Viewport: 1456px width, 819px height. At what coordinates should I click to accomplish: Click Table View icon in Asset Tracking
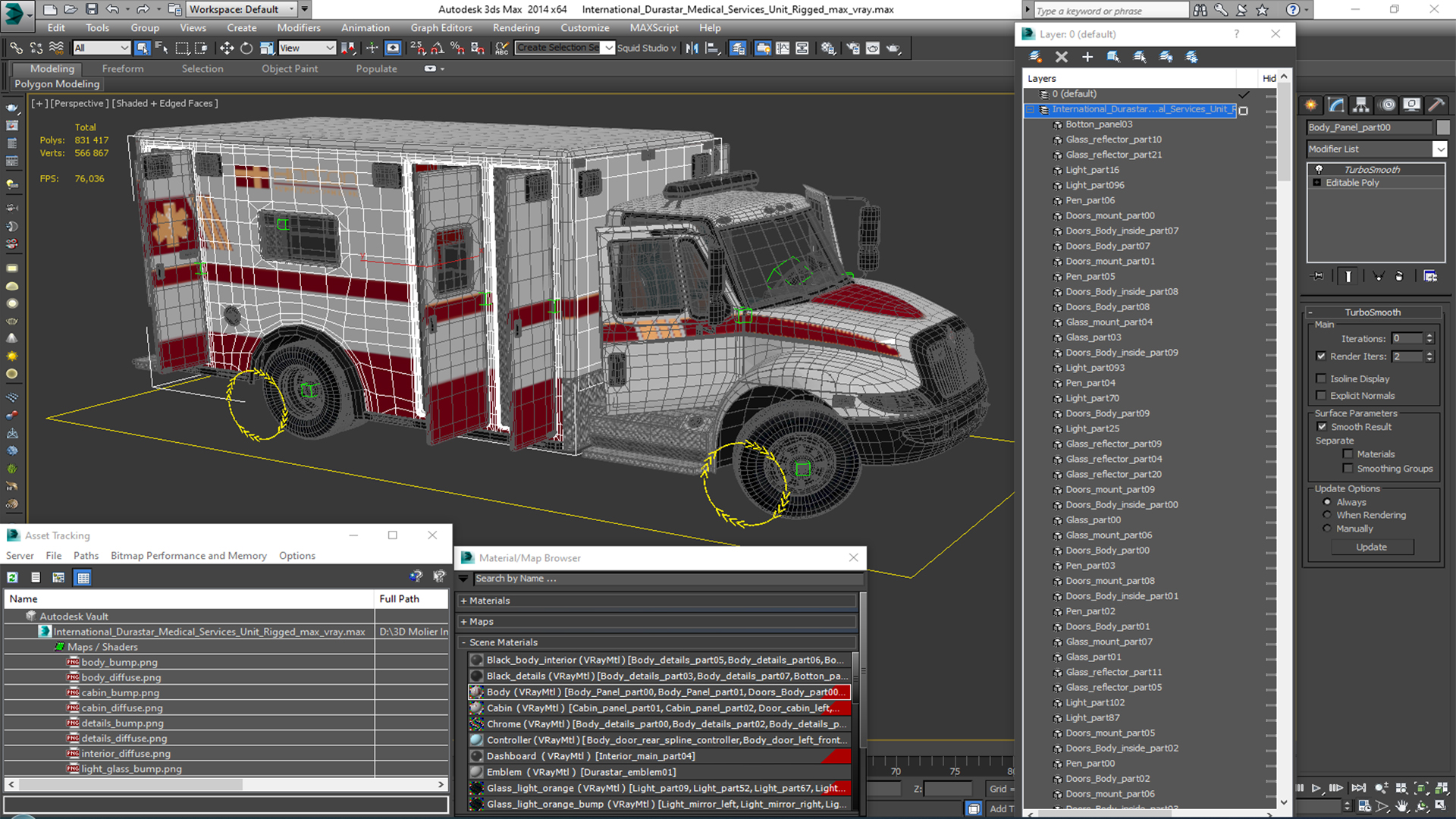(83, 578)
